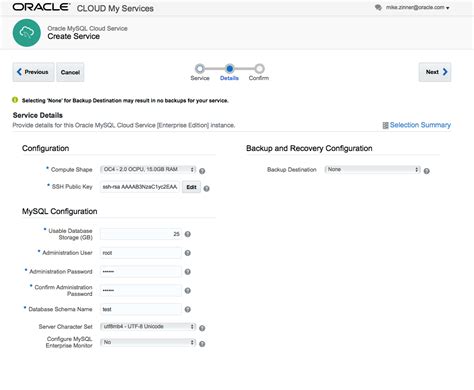Expand Configure MySQL Enterprise Monitor dropdown

tap(148, 342)
